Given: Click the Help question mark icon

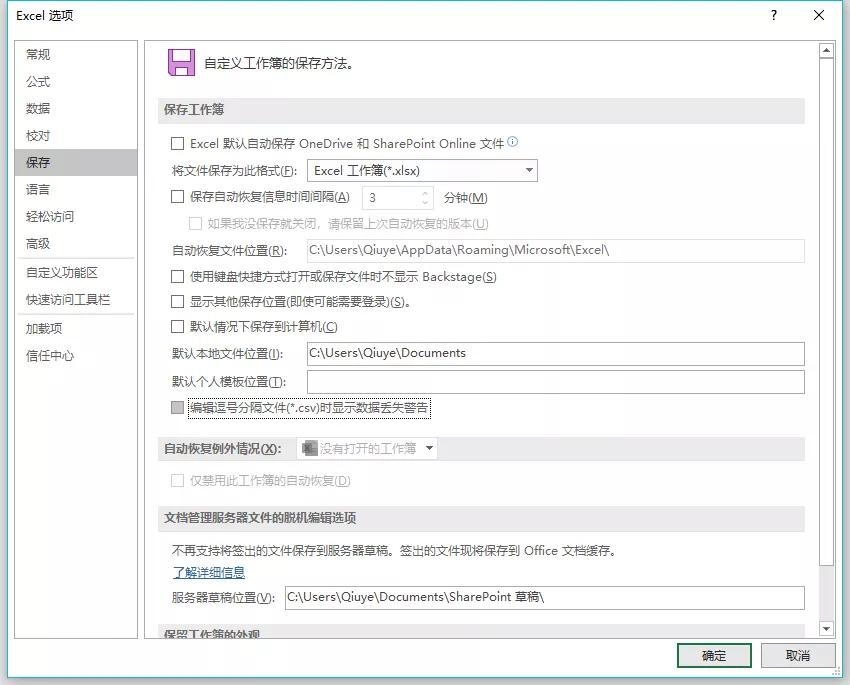Looking at the screenshot, I should [x=773, y=16].
